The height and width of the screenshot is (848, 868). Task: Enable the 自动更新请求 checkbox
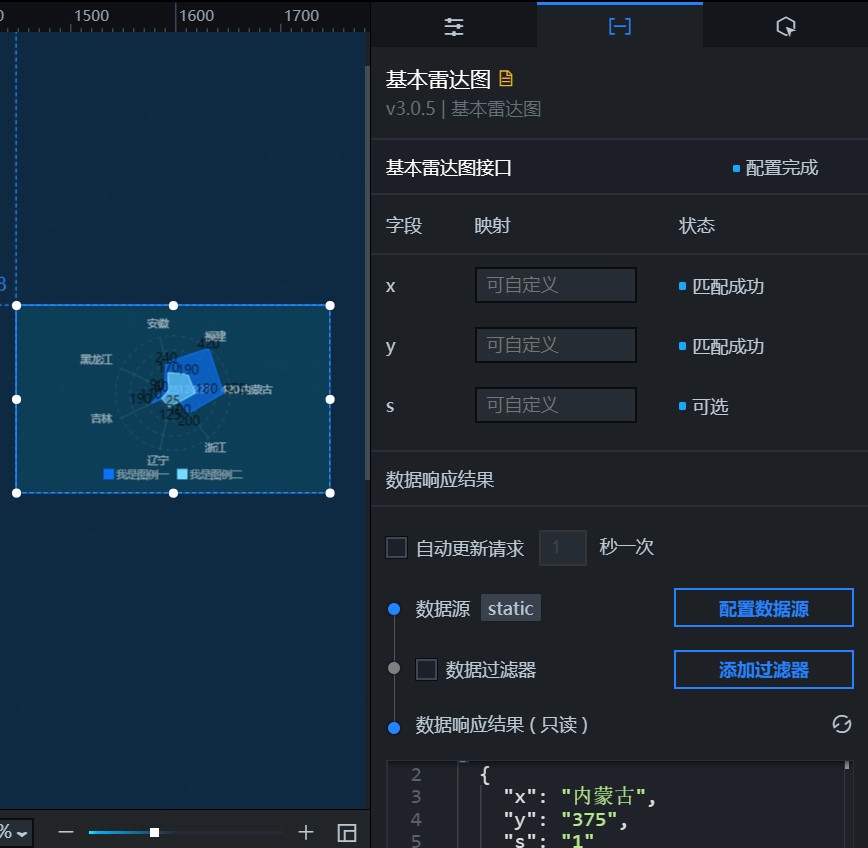point(396,548)
